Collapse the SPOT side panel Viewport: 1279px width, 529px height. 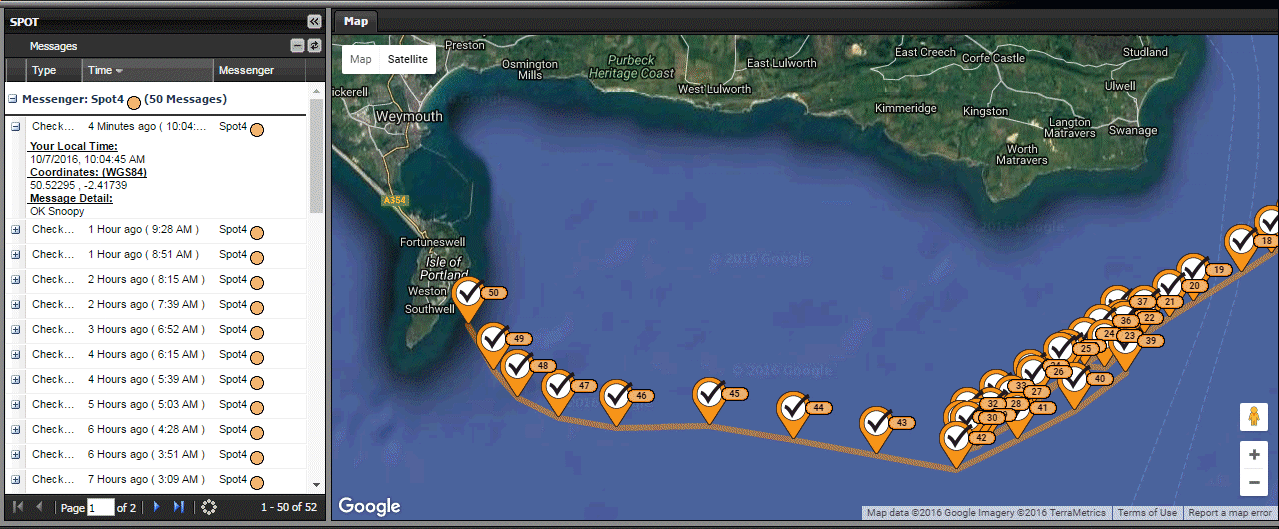coord(314,21)
